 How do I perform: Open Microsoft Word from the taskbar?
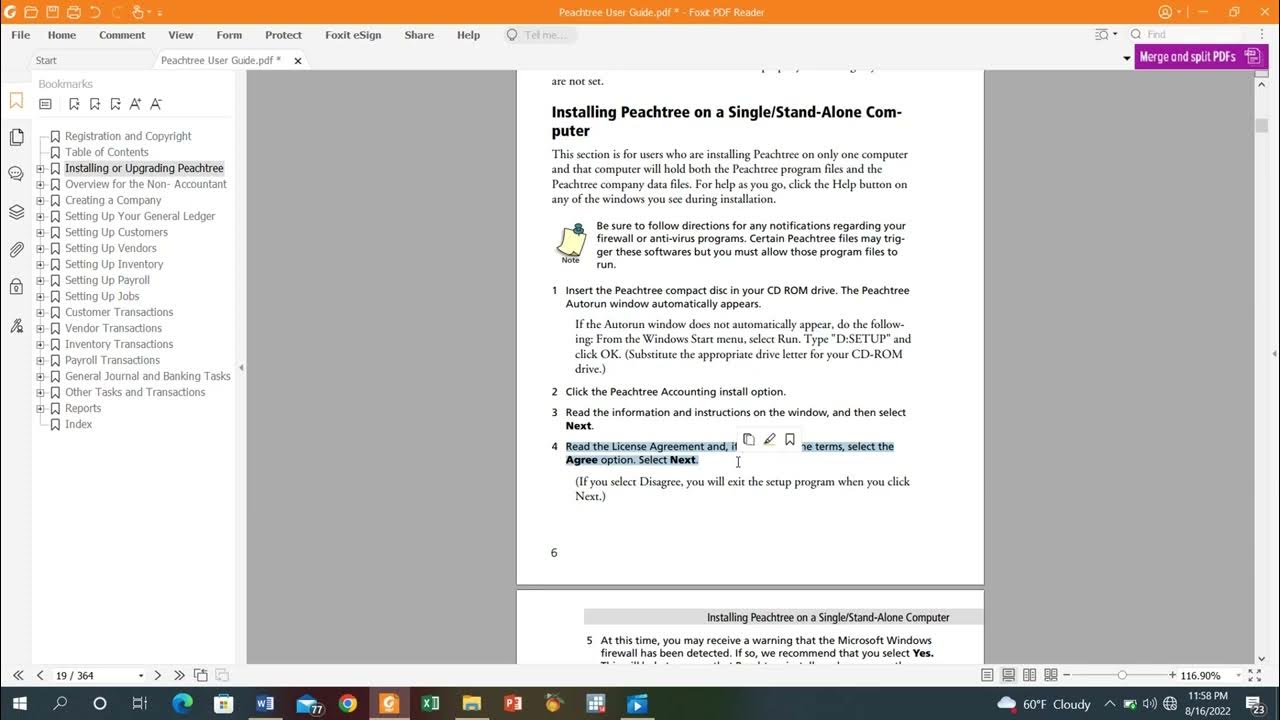click(x=265, y=704)
